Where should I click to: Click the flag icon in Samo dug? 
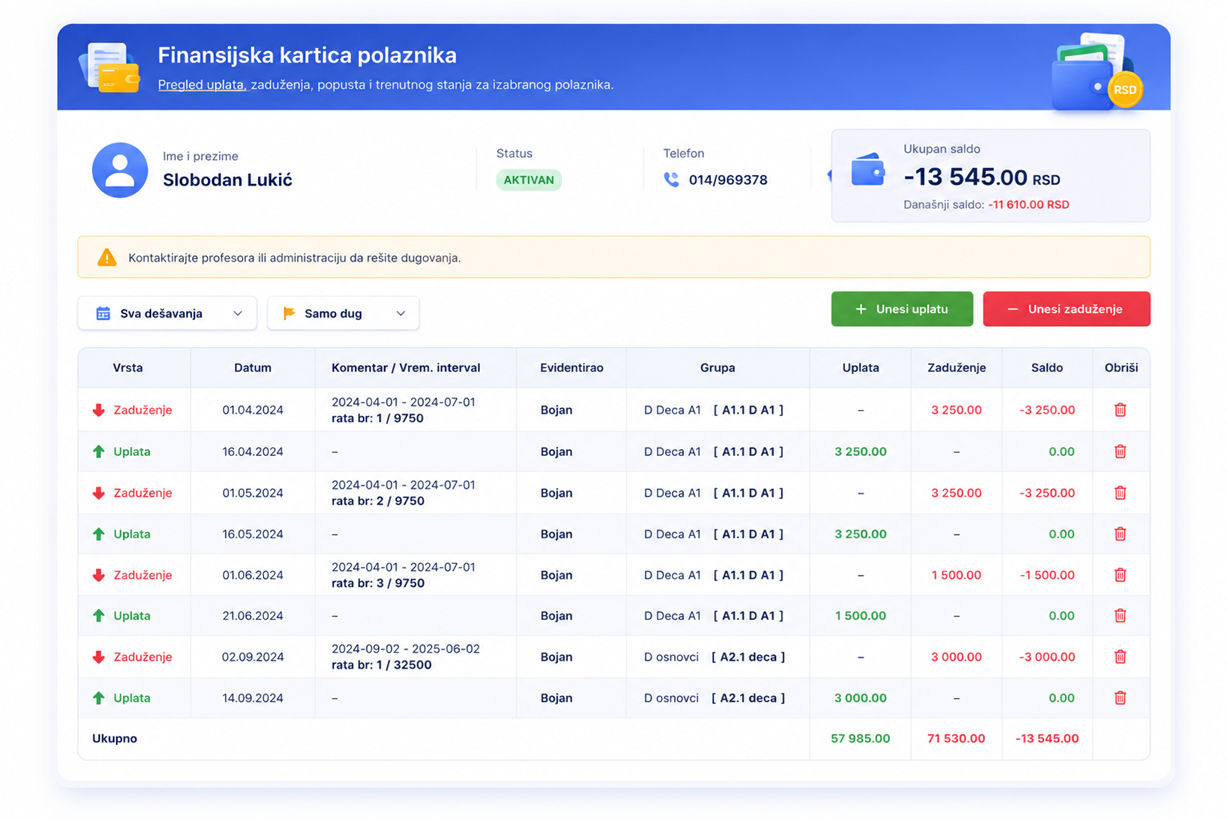point(289,314)
